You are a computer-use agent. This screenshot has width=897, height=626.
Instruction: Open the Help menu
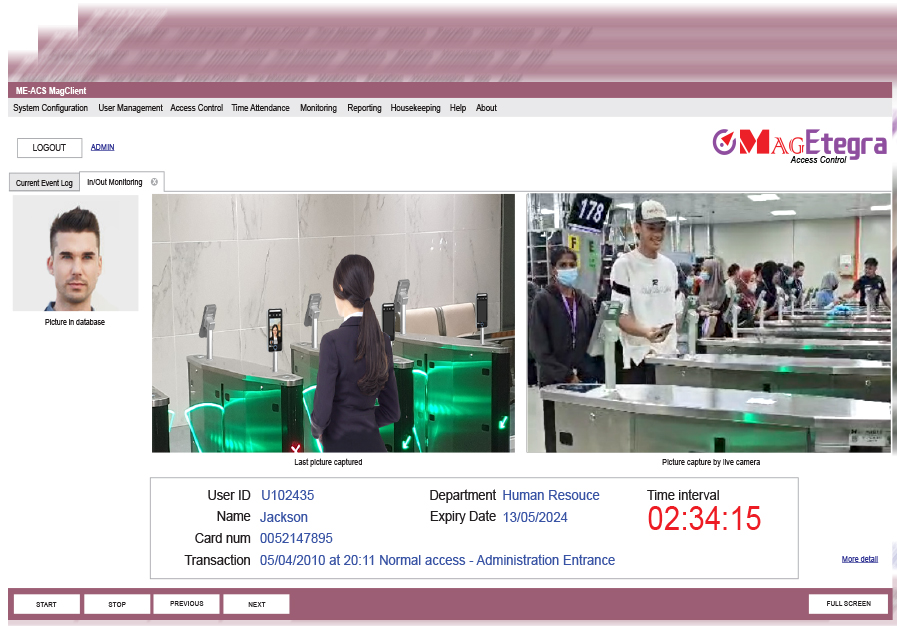(458, 108)
